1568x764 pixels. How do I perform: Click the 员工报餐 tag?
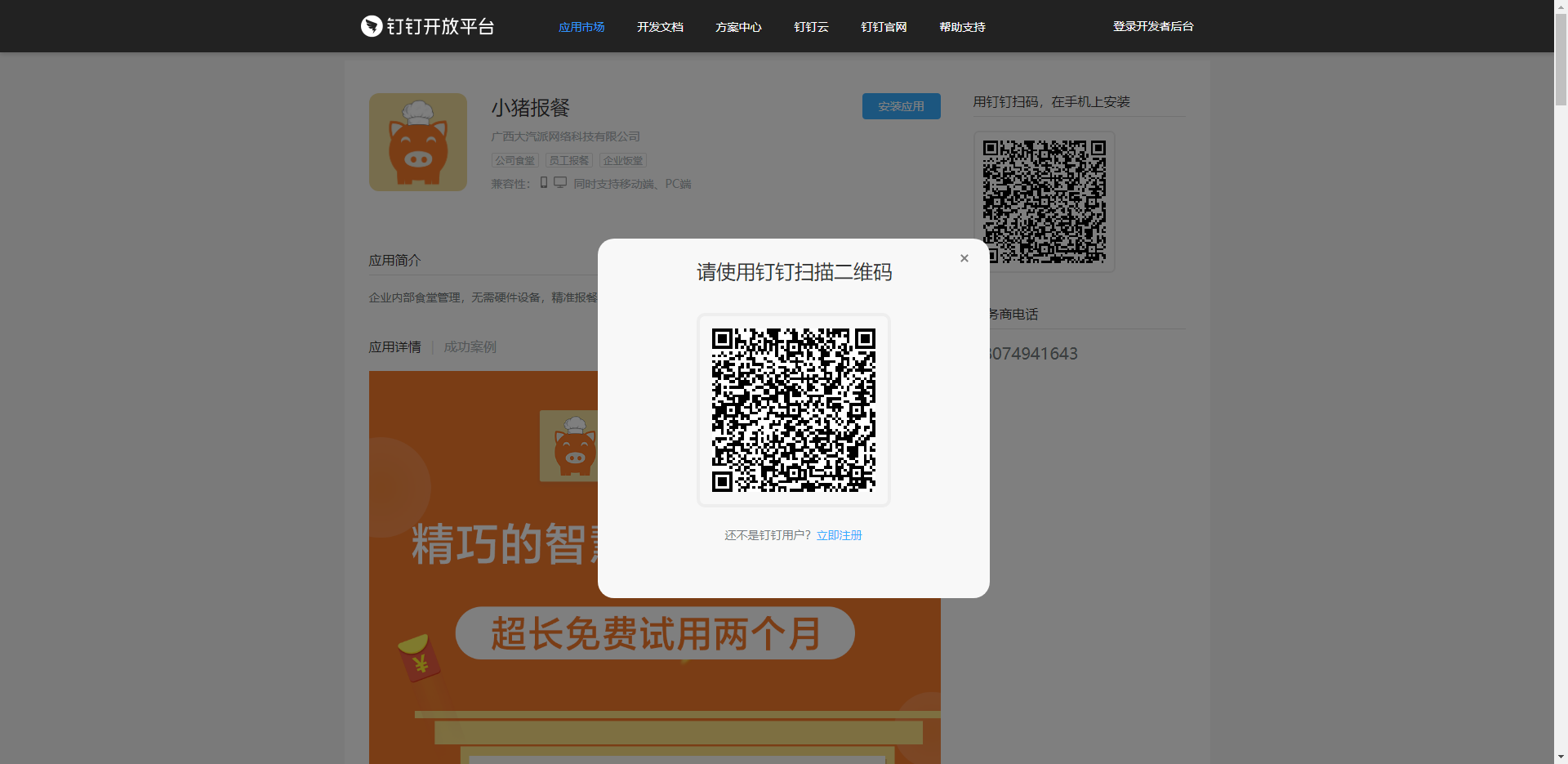coord(569,160)
